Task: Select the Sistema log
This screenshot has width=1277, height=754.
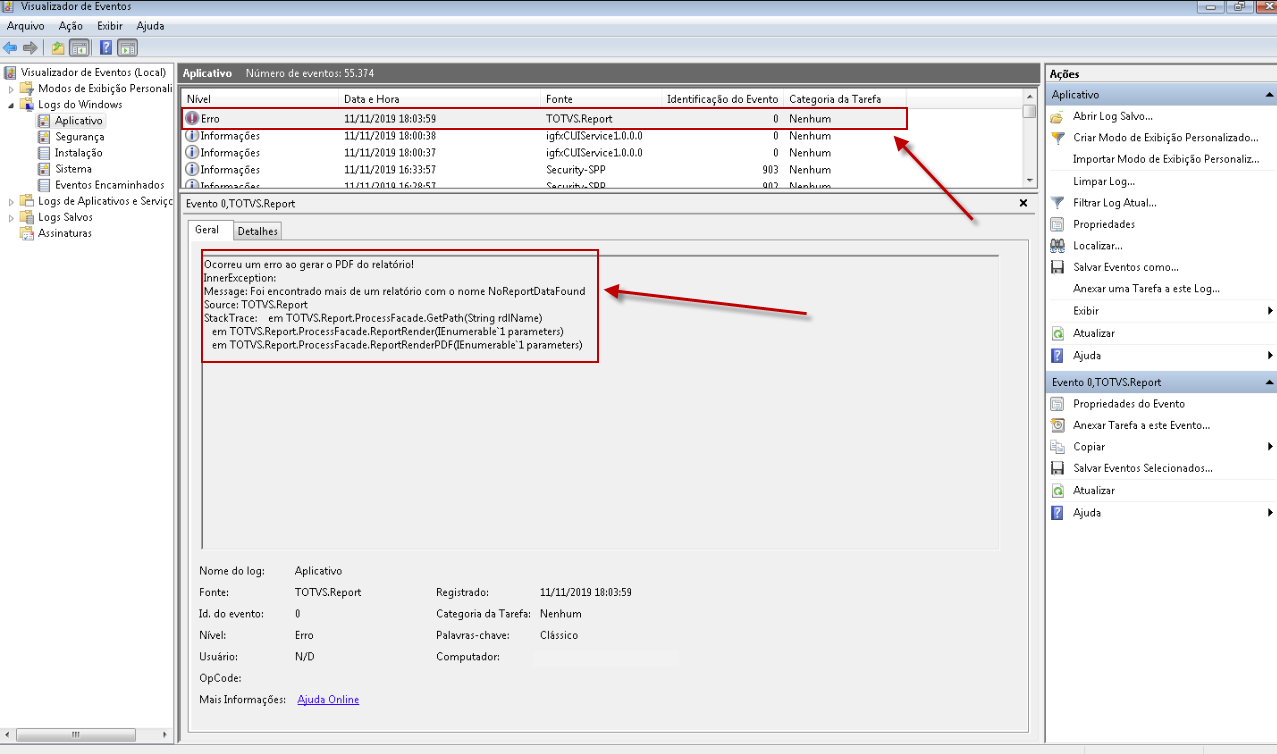Action: pyautogui.click(x=73, y=168)
